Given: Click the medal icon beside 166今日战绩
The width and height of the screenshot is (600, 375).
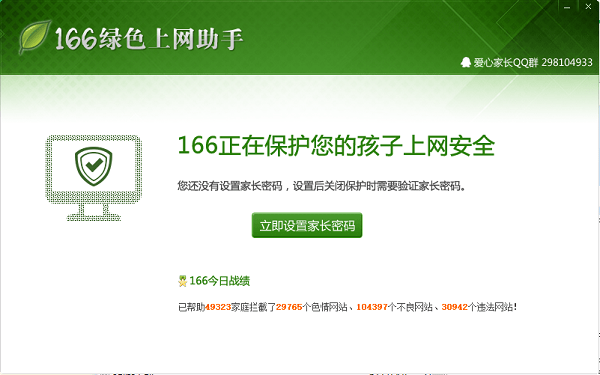Looking at the screenshot, I should click(x=183, y=281).
